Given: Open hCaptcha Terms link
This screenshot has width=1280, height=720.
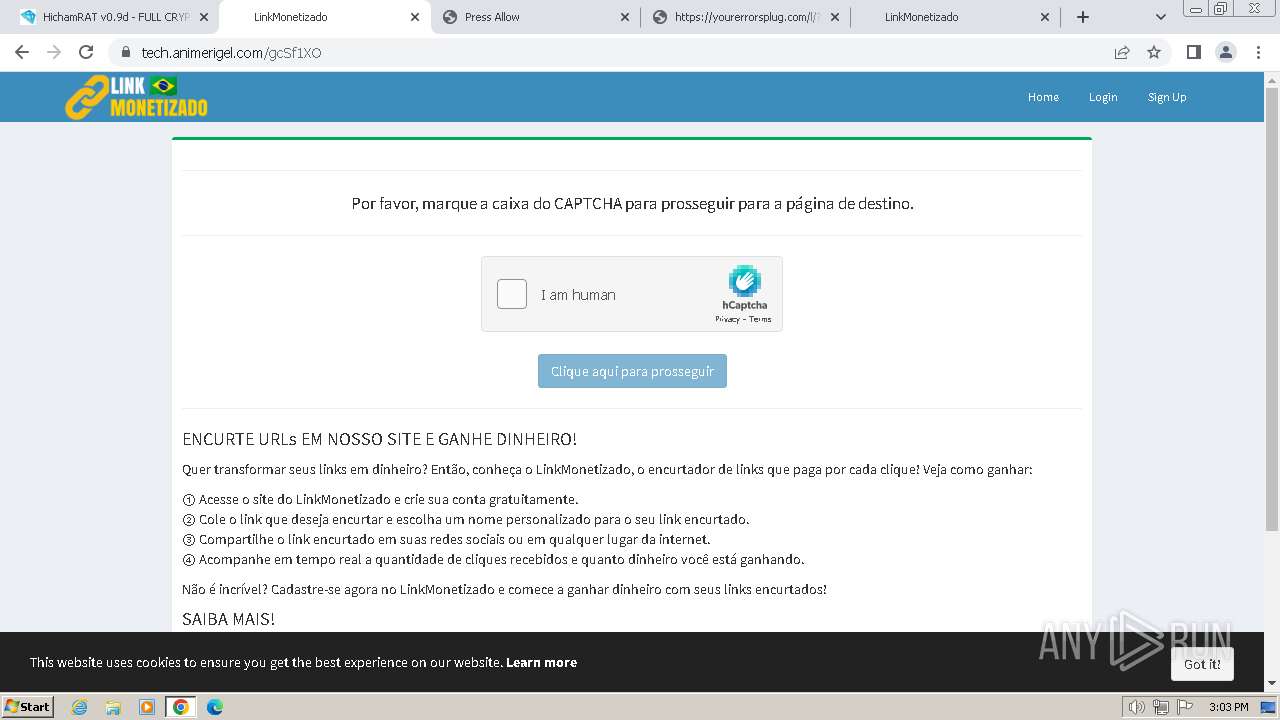Looking at the screenshot, I should [x=760, y=319].
